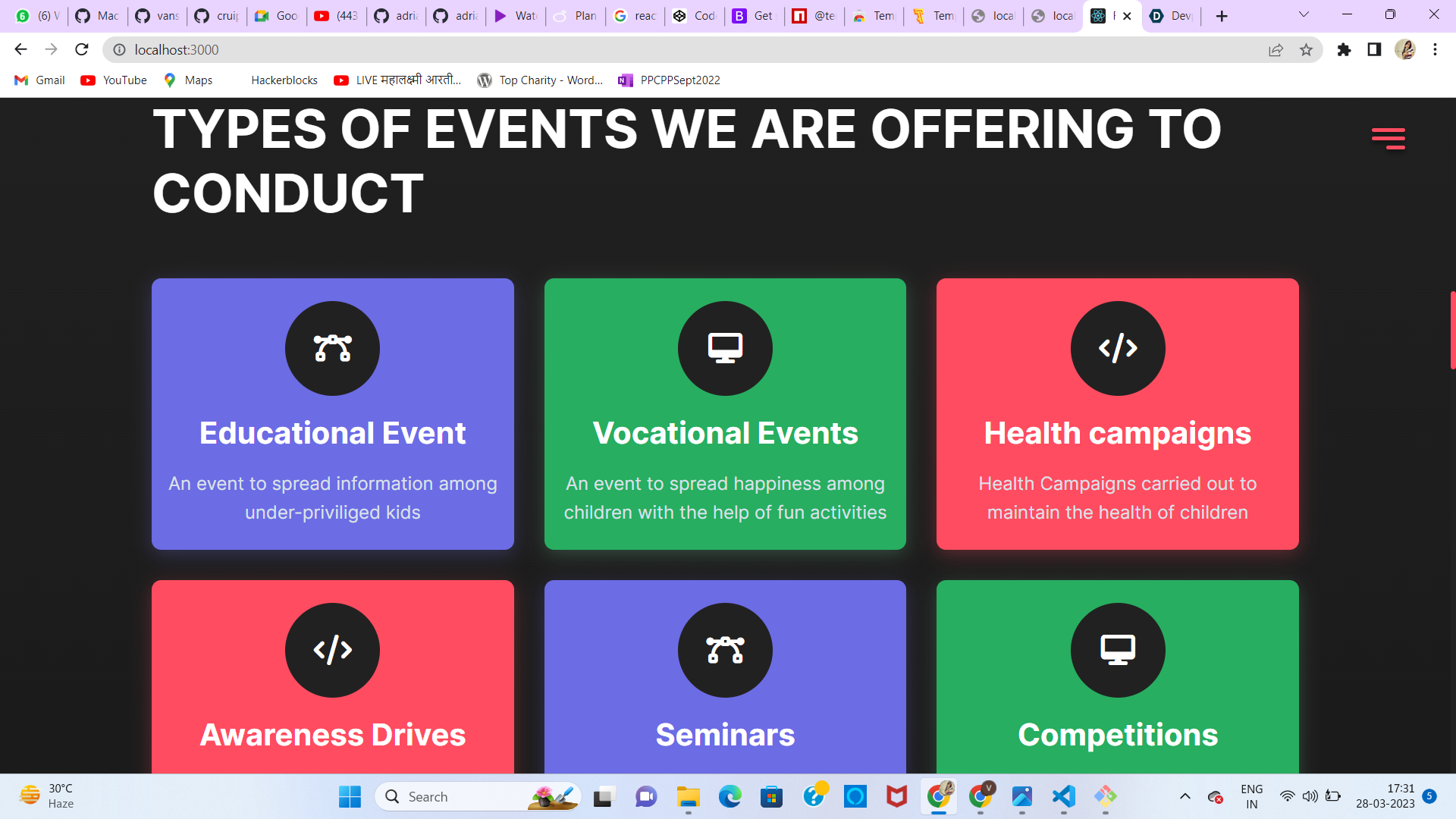This screenshot has width=1456, height=819.
Task: Click the Competitions monitor icon
Action: tap(1117, 650)
